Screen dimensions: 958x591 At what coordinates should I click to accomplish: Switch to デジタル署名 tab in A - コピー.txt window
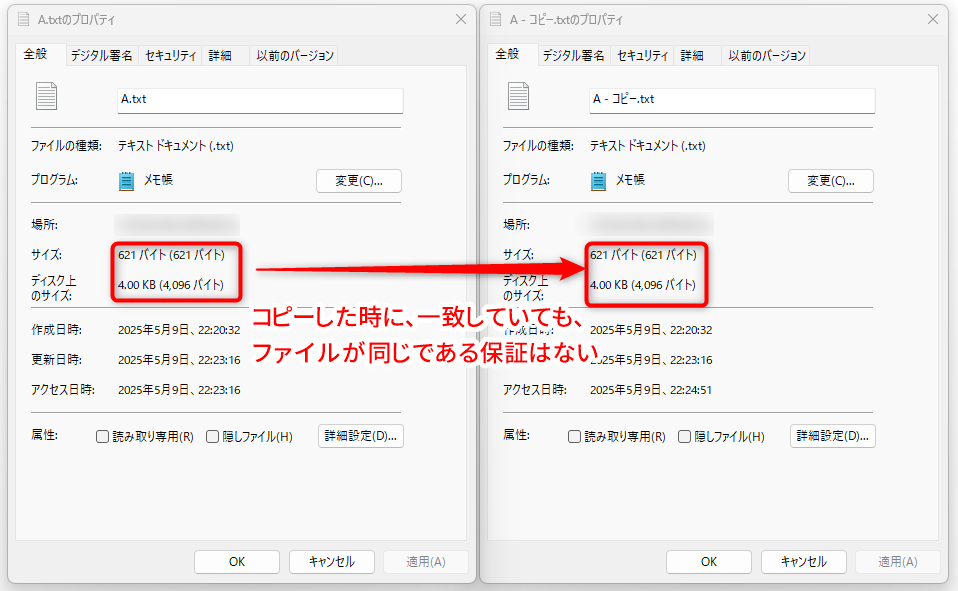[x=573, y=56]
